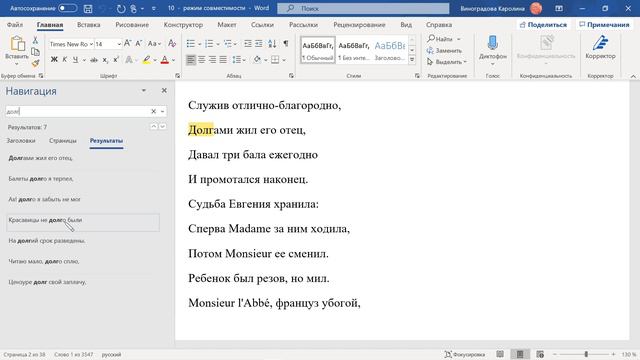This screenshot has width=640, height=360.
Task: Increase paragraph indent
Action: pos(259,43)
